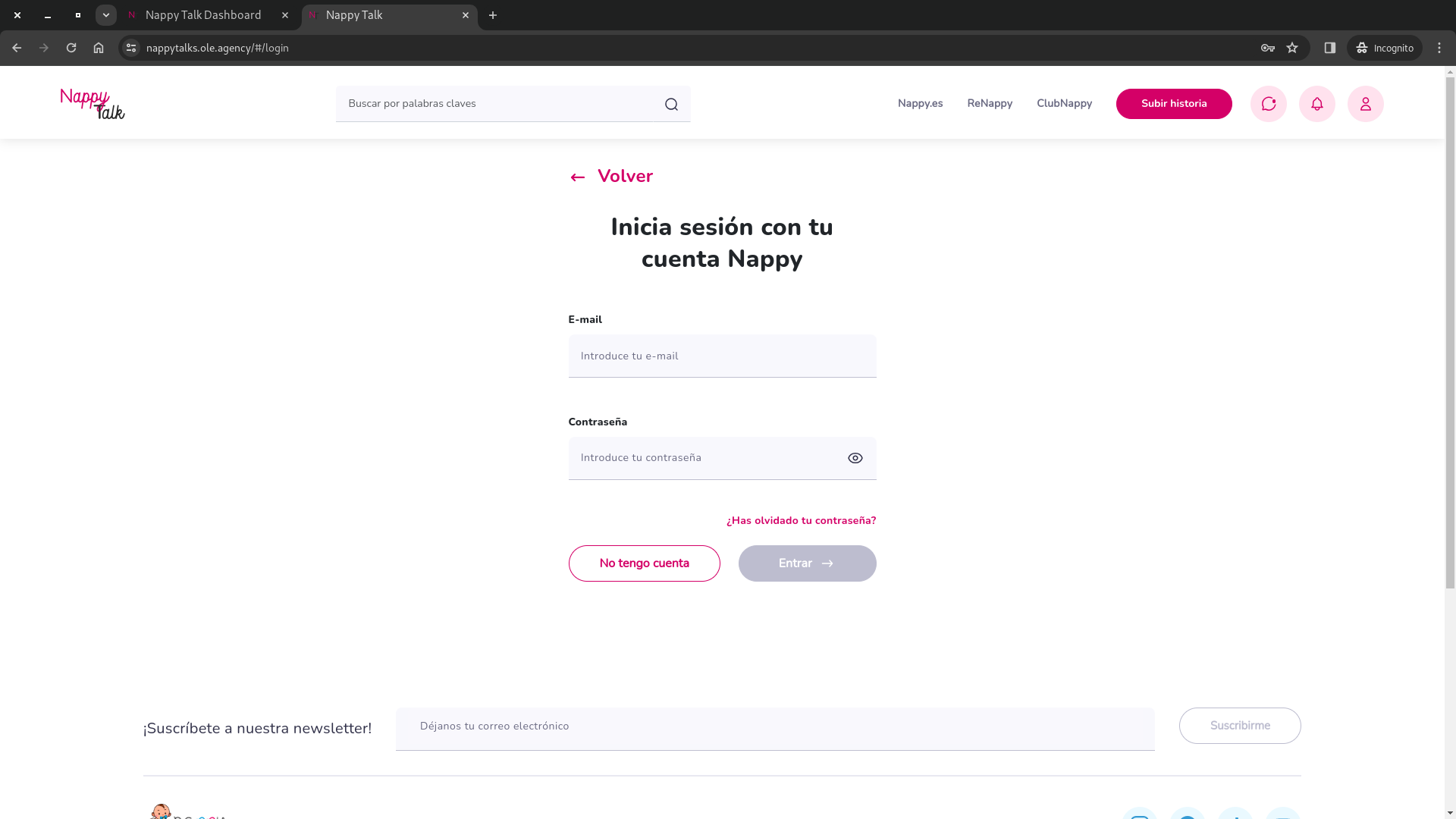
Task: Click the user profile icon
Action: pos(1366,104)
